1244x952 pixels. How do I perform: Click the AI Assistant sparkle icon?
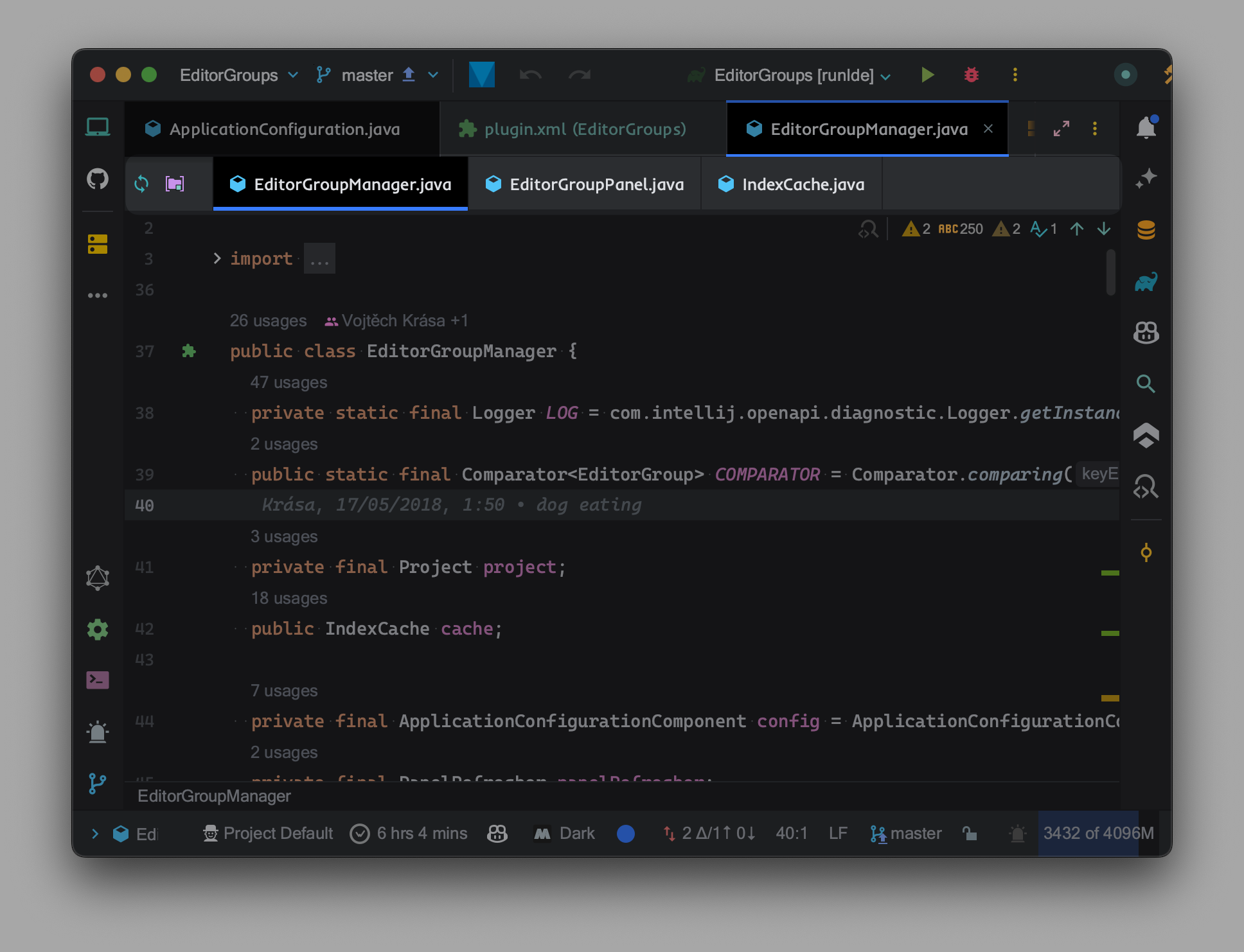[x=1146, y=178]
